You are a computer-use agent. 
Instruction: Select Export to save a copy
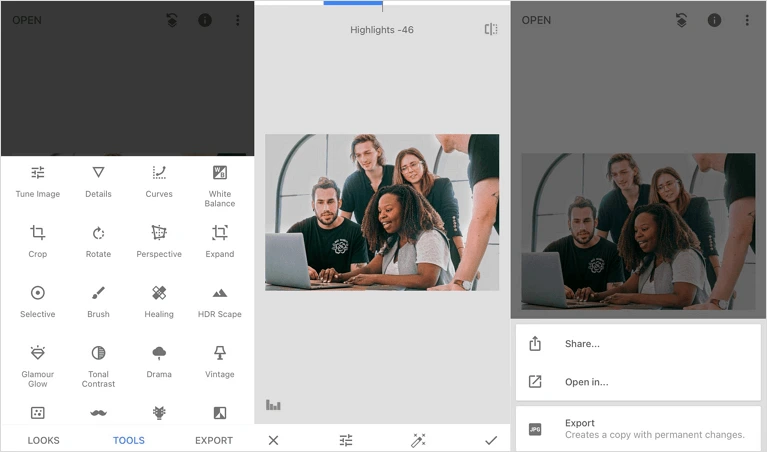[x=638, y=429]
